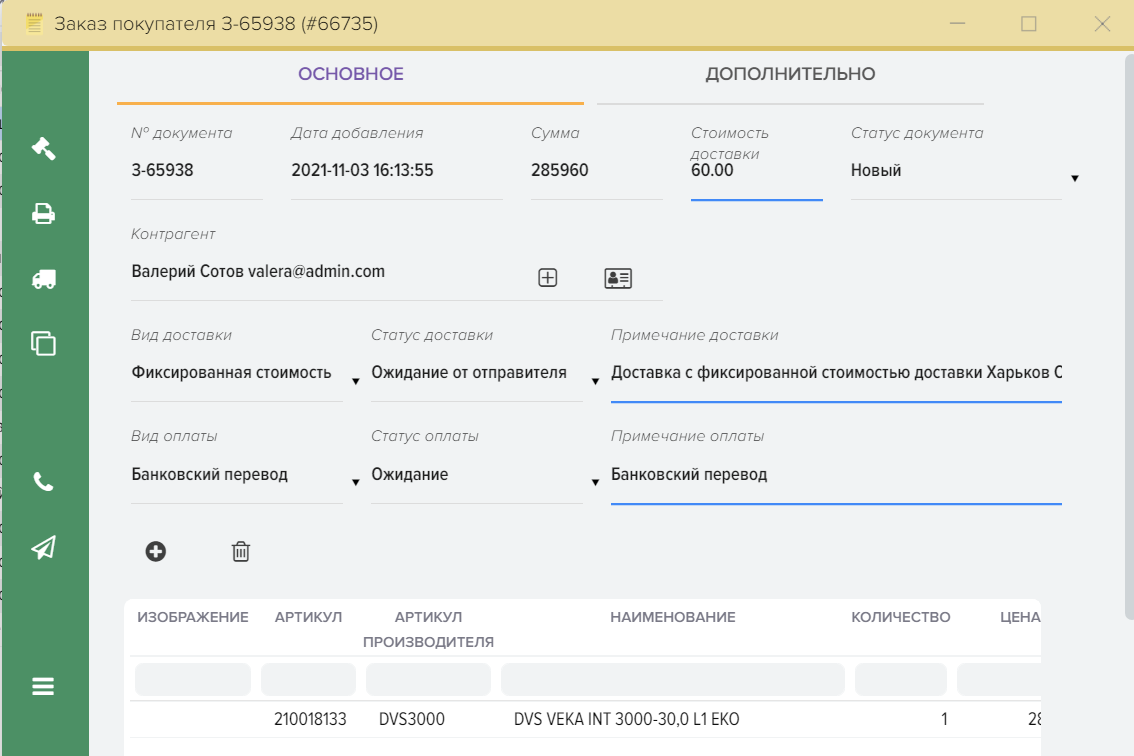Image resolution: width=1134 pixels, height=756 pixels.
Task: Add a new contractor with the plus icon
Action: [x=548, y=278]
